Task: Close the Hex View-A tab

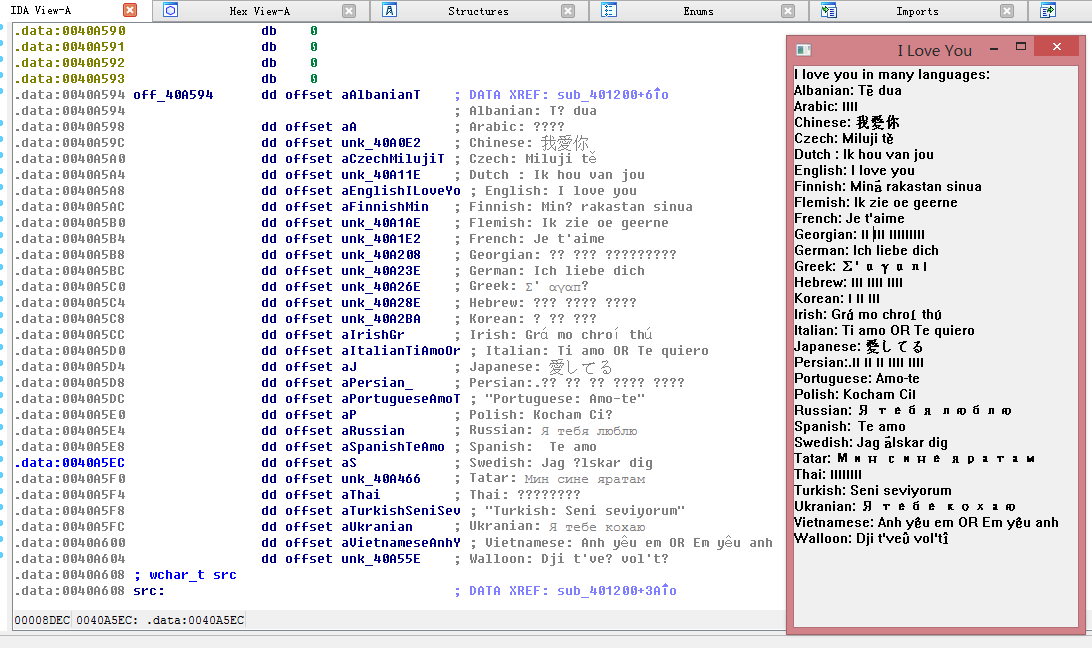Action: [x=349, y=11]
